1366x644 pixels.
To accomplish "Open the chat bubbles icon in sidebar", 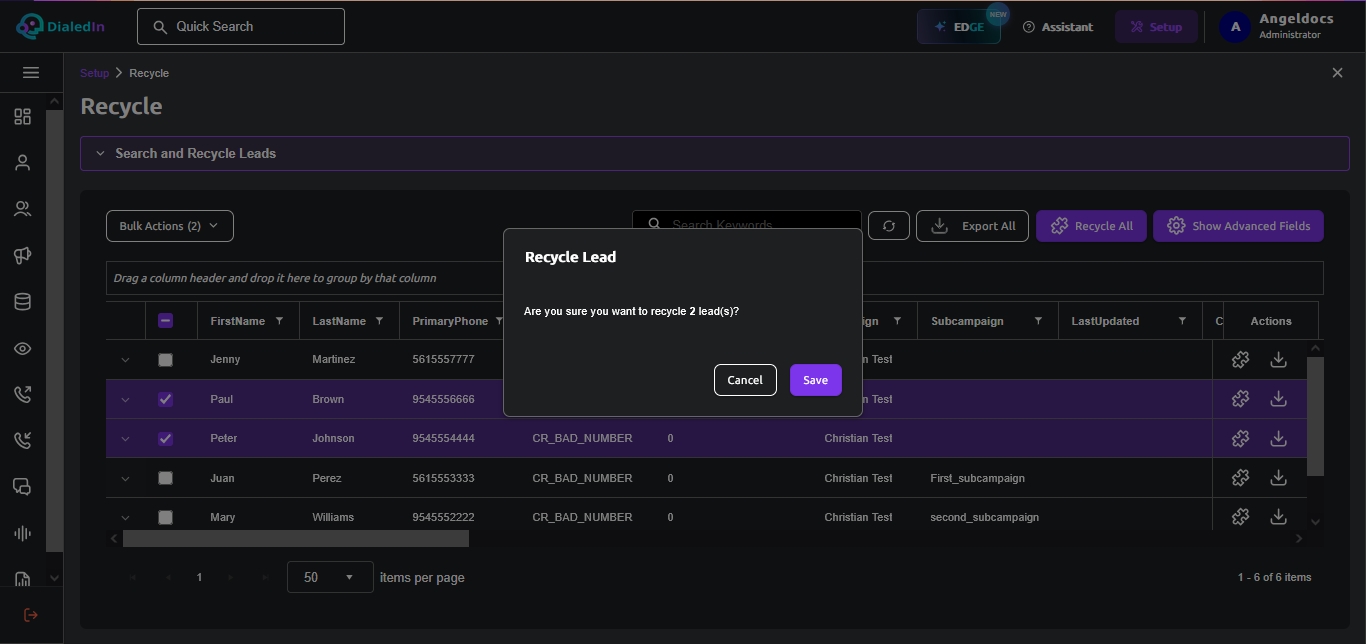I will [22, 487].
